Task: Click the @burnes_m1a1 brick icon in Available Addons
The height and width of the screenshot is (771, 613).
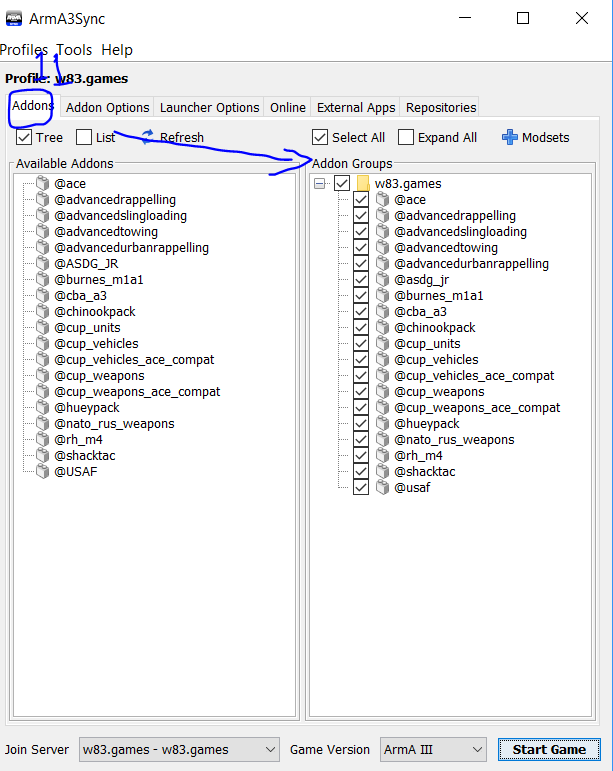Action: [x=43, y=279]
